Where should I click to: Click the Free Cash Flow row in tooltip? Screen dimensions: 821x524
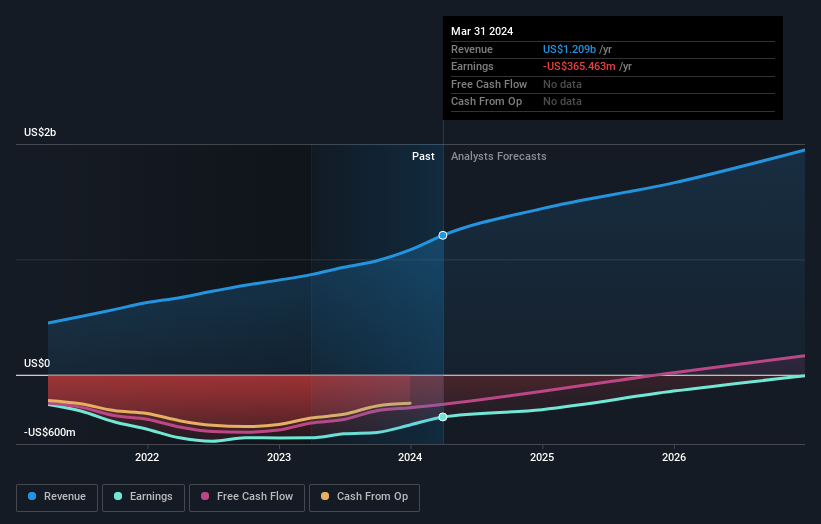(613, 84)
